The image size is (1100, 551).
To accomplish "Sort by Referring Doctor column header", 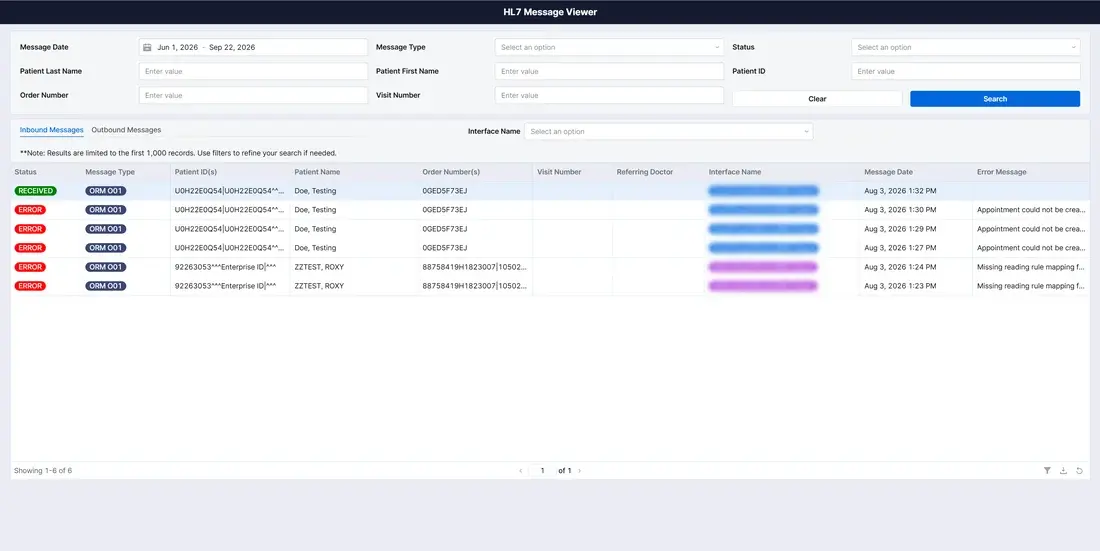I will click(x=645, y=172).
